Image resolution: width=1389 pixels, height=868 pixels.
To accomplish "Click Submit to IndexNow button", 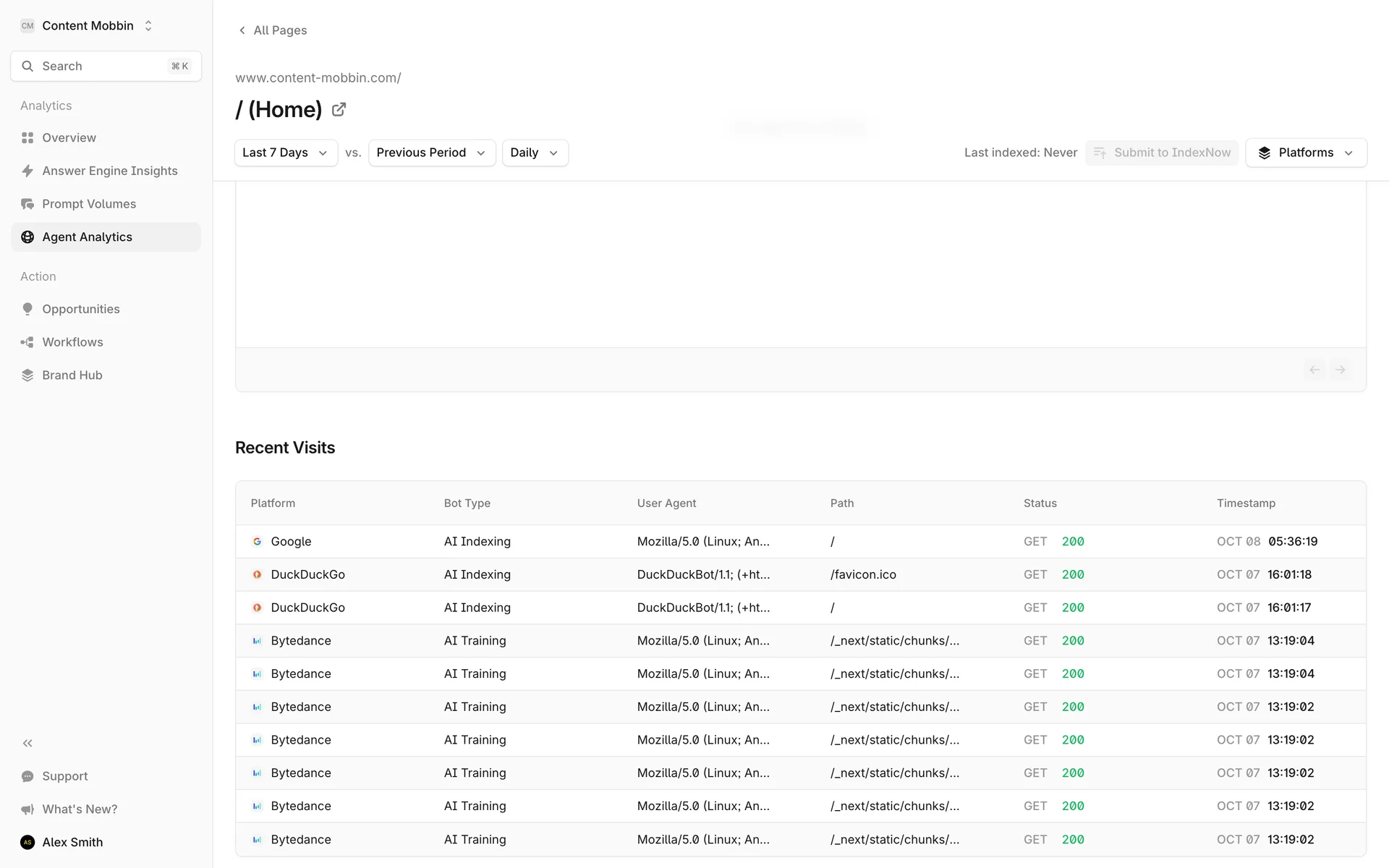I will click(x=1162, y=153).
